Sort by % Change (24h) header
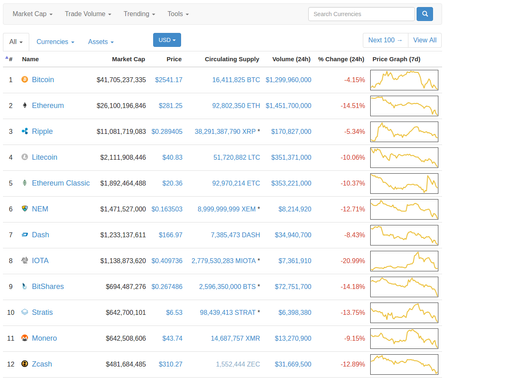Screen dimensions: 508x380 [x=341, y=59]
